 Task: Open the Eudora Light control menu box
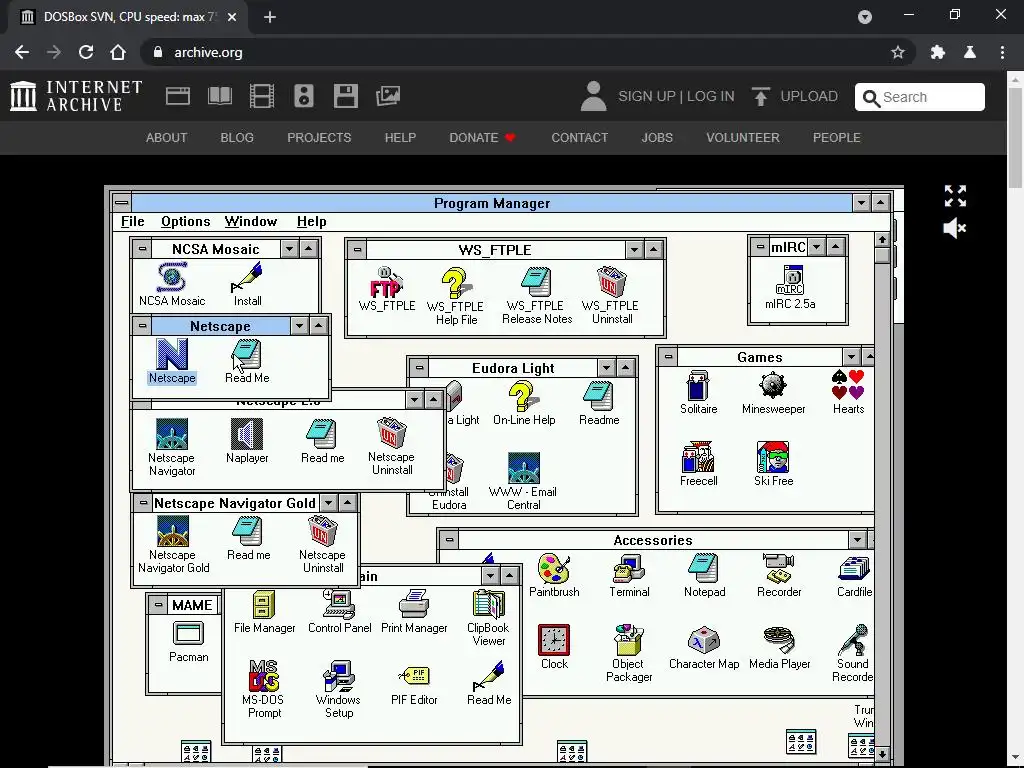point(419,368)
